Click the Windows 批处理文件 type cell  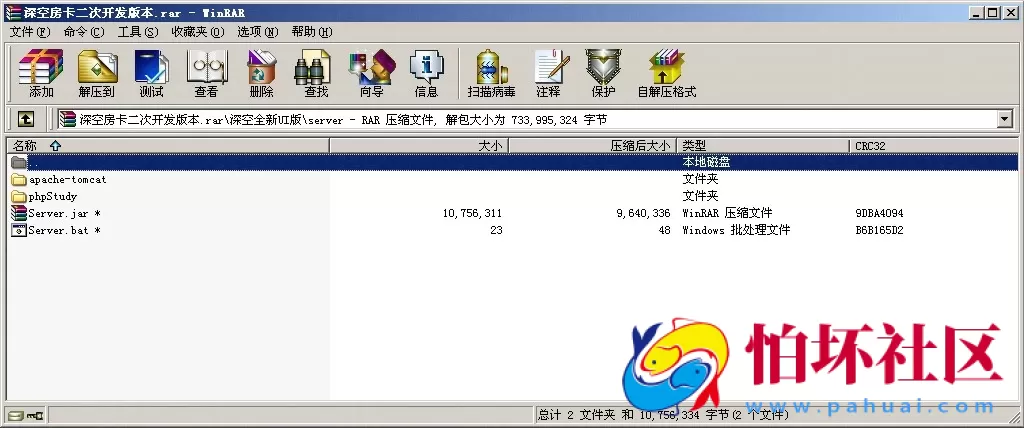tap(736, 230)
